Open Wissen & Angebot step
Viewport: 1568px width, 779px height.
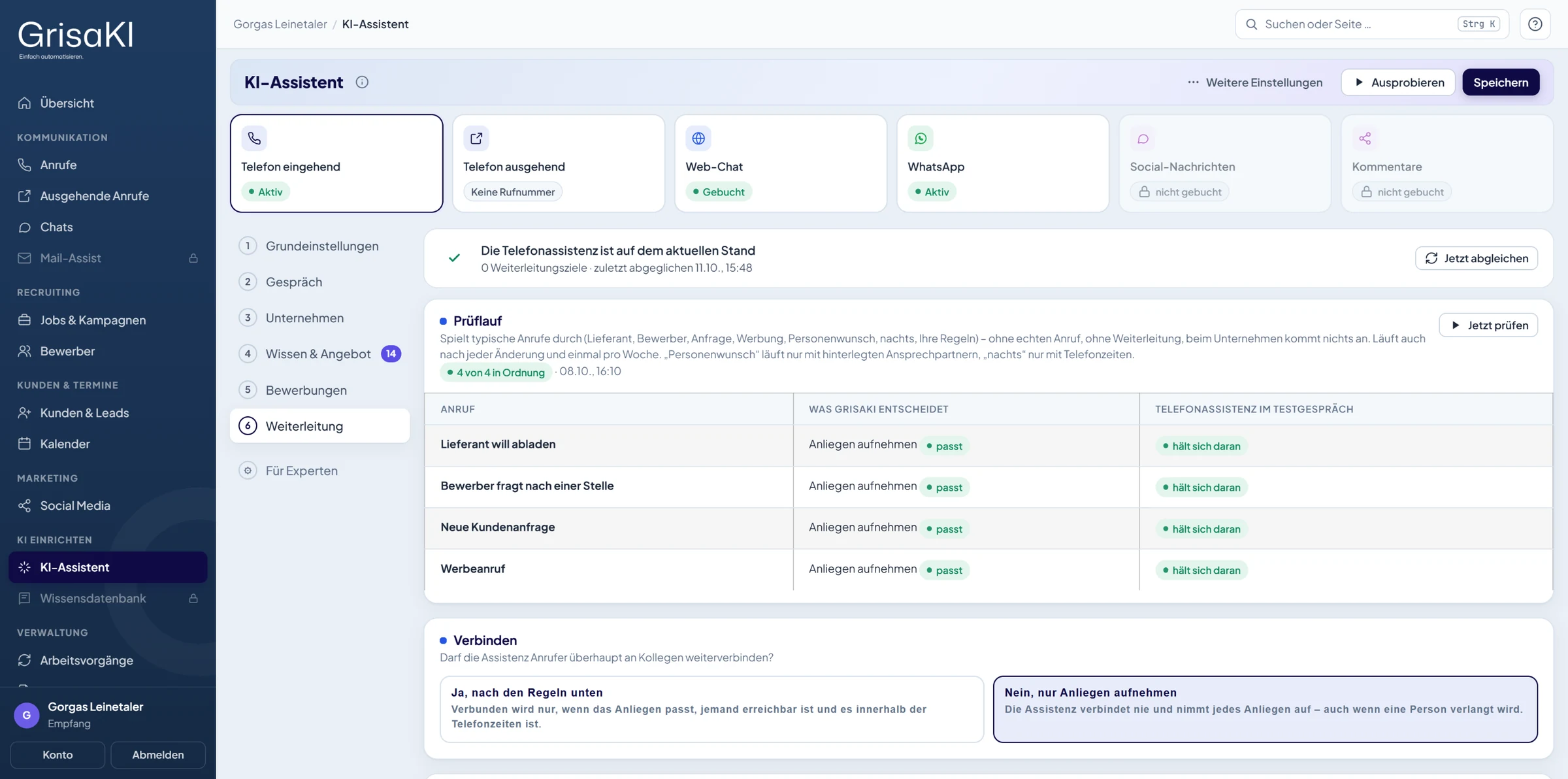319,354
